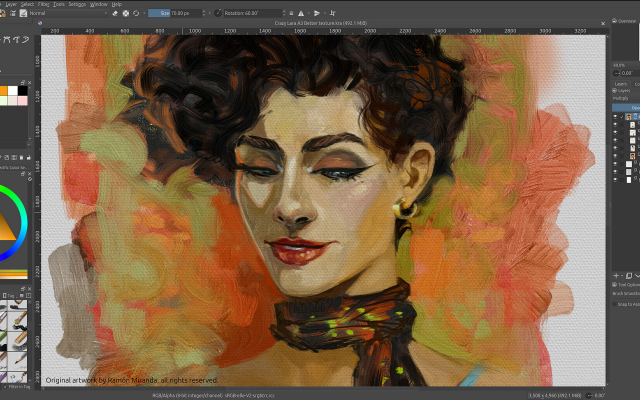This screenshot has height=400, width=640.
Task: Toggle Snap to Assistants checkbox
Action: click(x=615, y=304)
